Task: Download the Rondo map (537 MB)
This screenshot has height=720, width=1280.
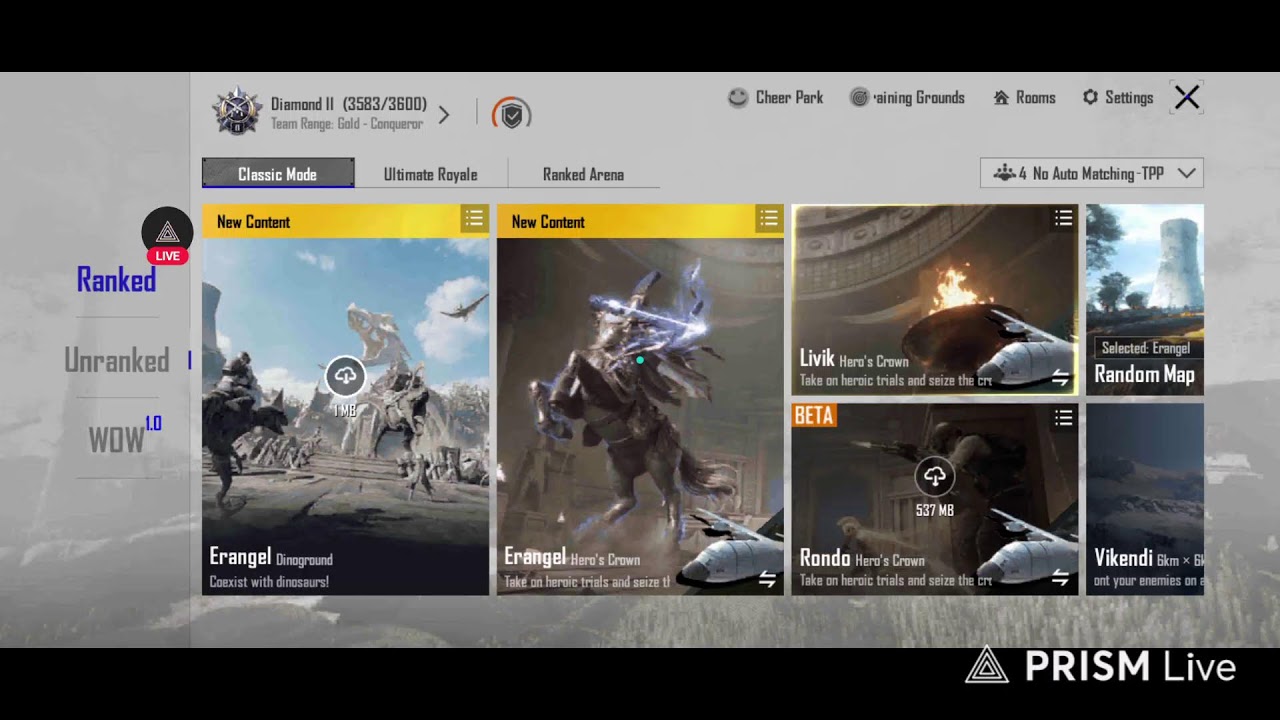Action: (935, 477)
